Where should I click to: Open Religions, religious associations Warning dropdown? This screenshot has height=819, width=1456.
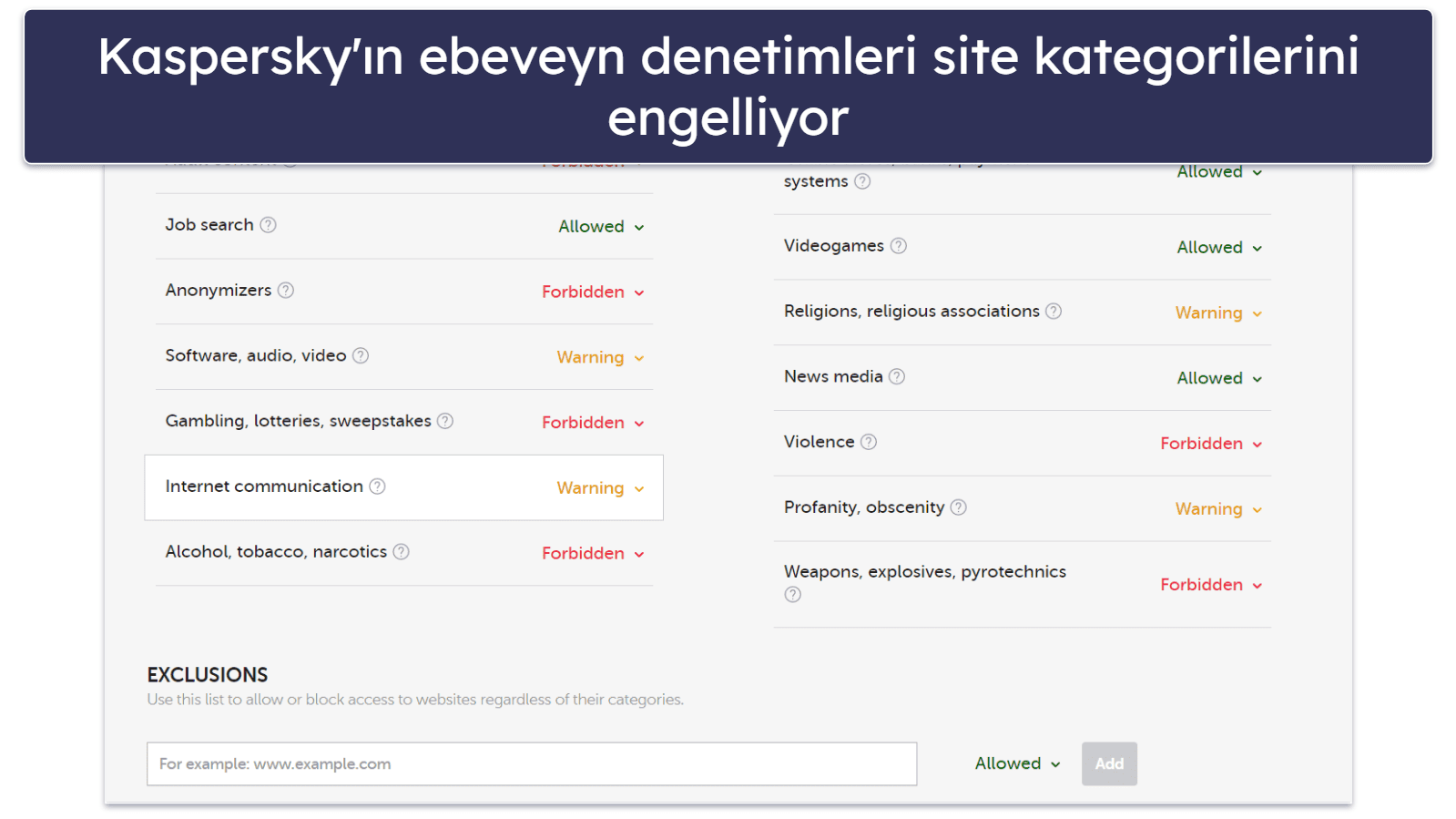pos(1218,313)
